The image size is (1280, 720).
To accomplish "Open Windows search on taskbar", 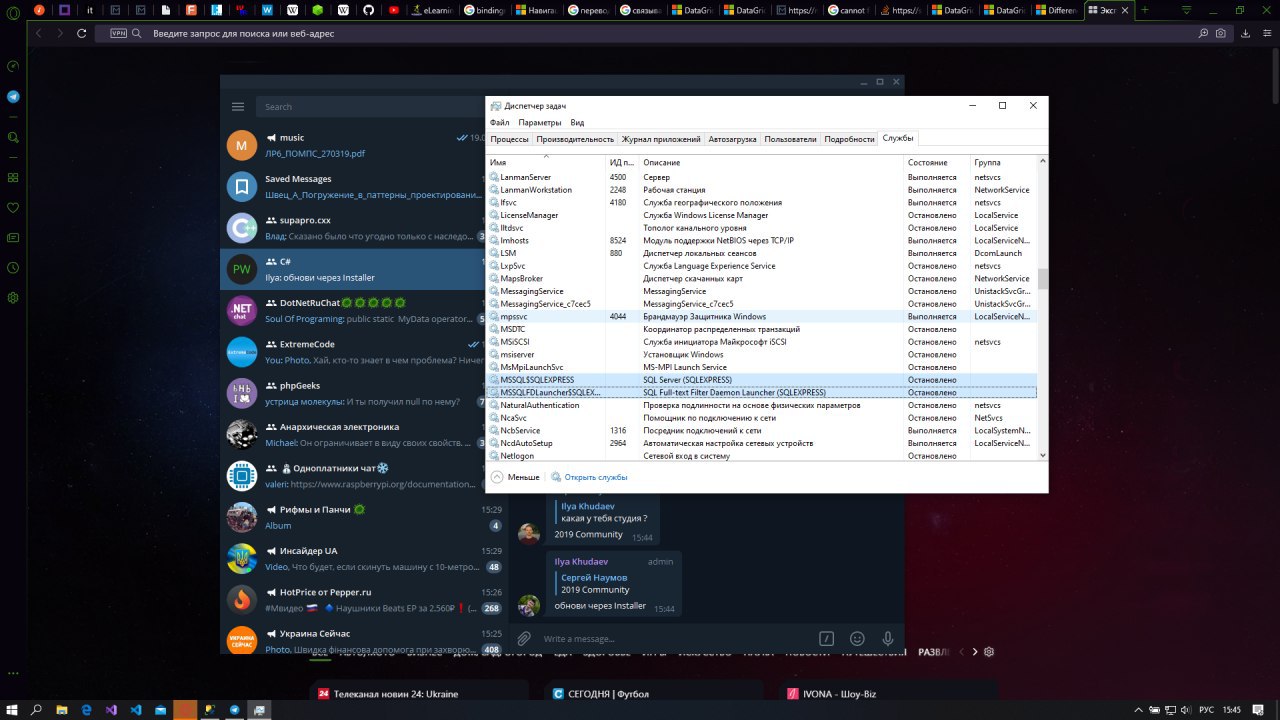I will click(37, 709).
